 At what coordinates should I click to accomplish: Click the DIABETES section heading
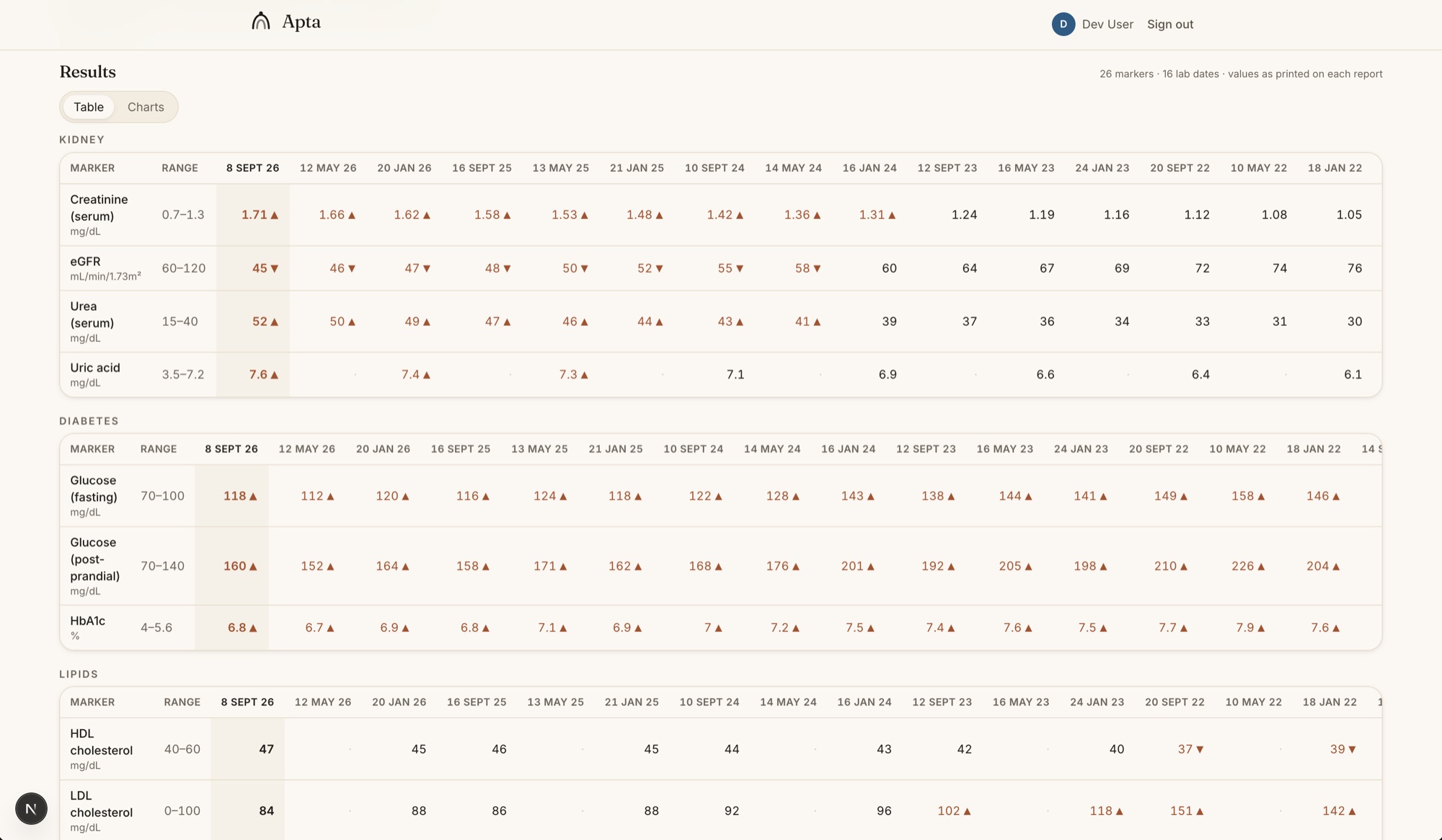[x=89, y=421]
